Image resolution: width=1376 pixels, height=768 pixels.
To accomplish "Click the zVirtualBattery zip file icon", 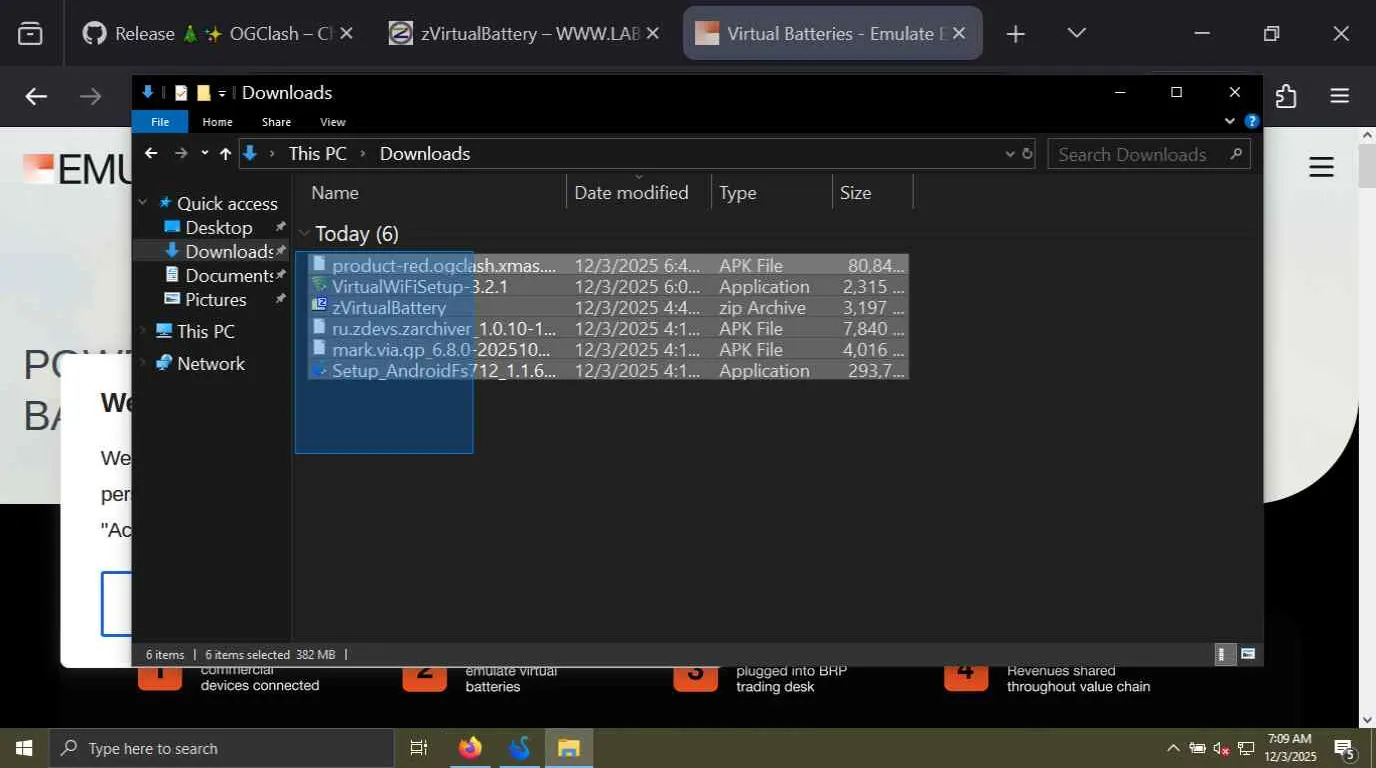I will [319, 306].
